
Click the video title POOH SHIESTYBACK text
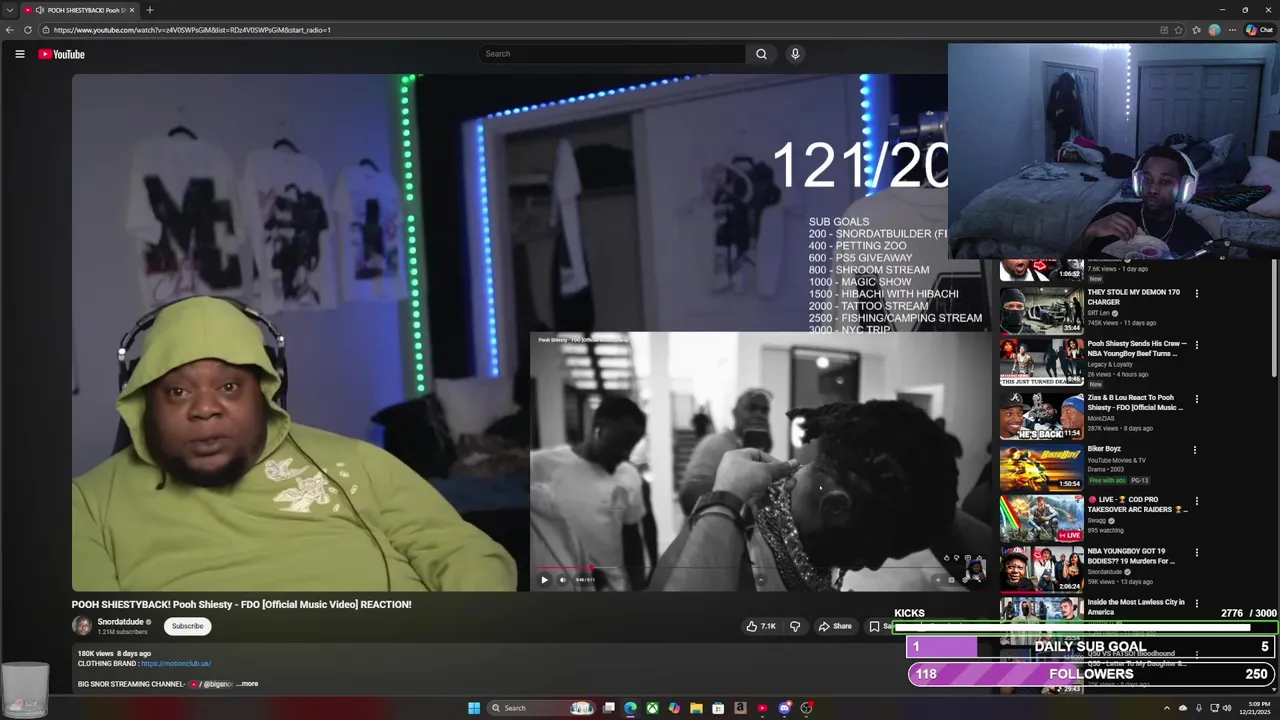[241, 604]
